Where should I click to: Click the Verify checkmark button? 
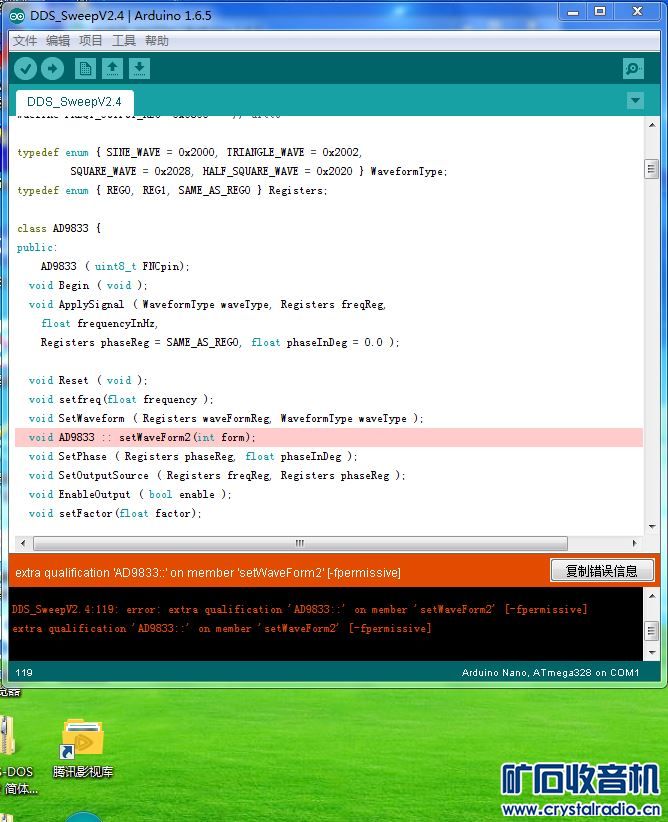[25, 69]
